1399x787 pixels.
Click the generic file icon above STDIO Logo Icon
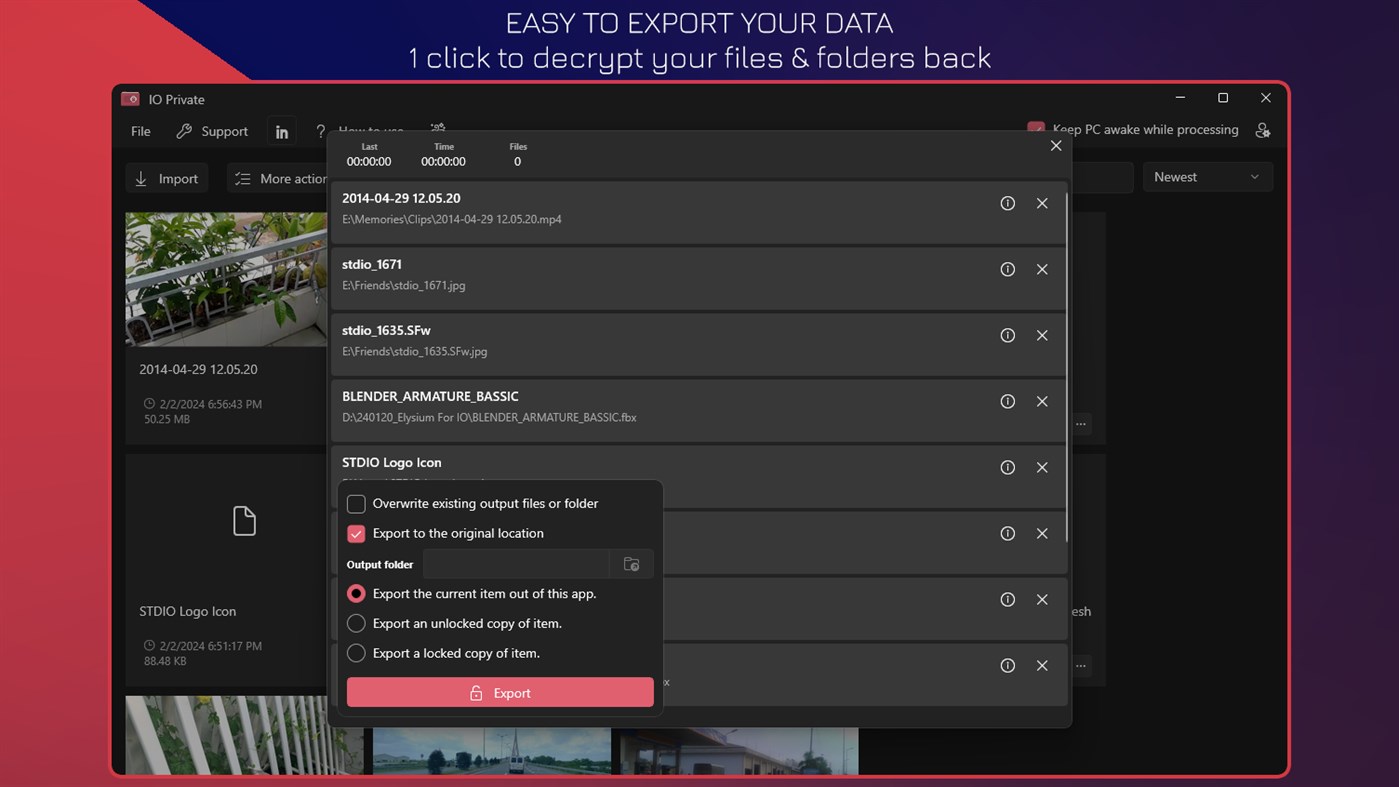pos(244,521)
